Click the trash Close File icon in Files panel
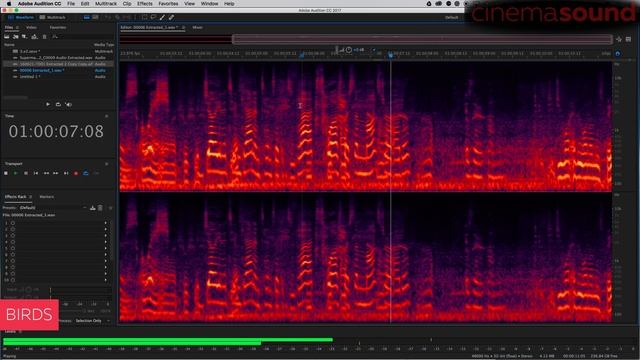Screen dimensions: 640x360 (44, 37)
